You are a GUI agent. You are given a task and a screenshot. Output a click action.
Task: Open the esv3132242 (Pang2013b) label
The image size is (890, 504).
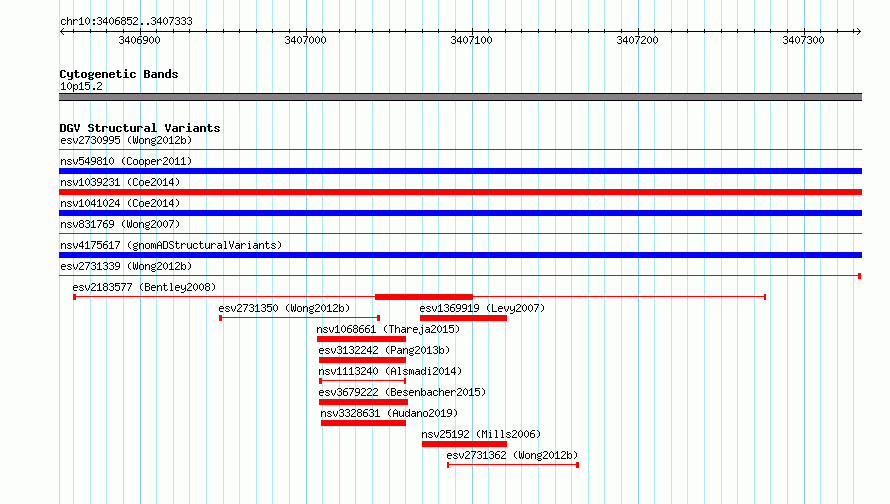(x=384, y=350)
